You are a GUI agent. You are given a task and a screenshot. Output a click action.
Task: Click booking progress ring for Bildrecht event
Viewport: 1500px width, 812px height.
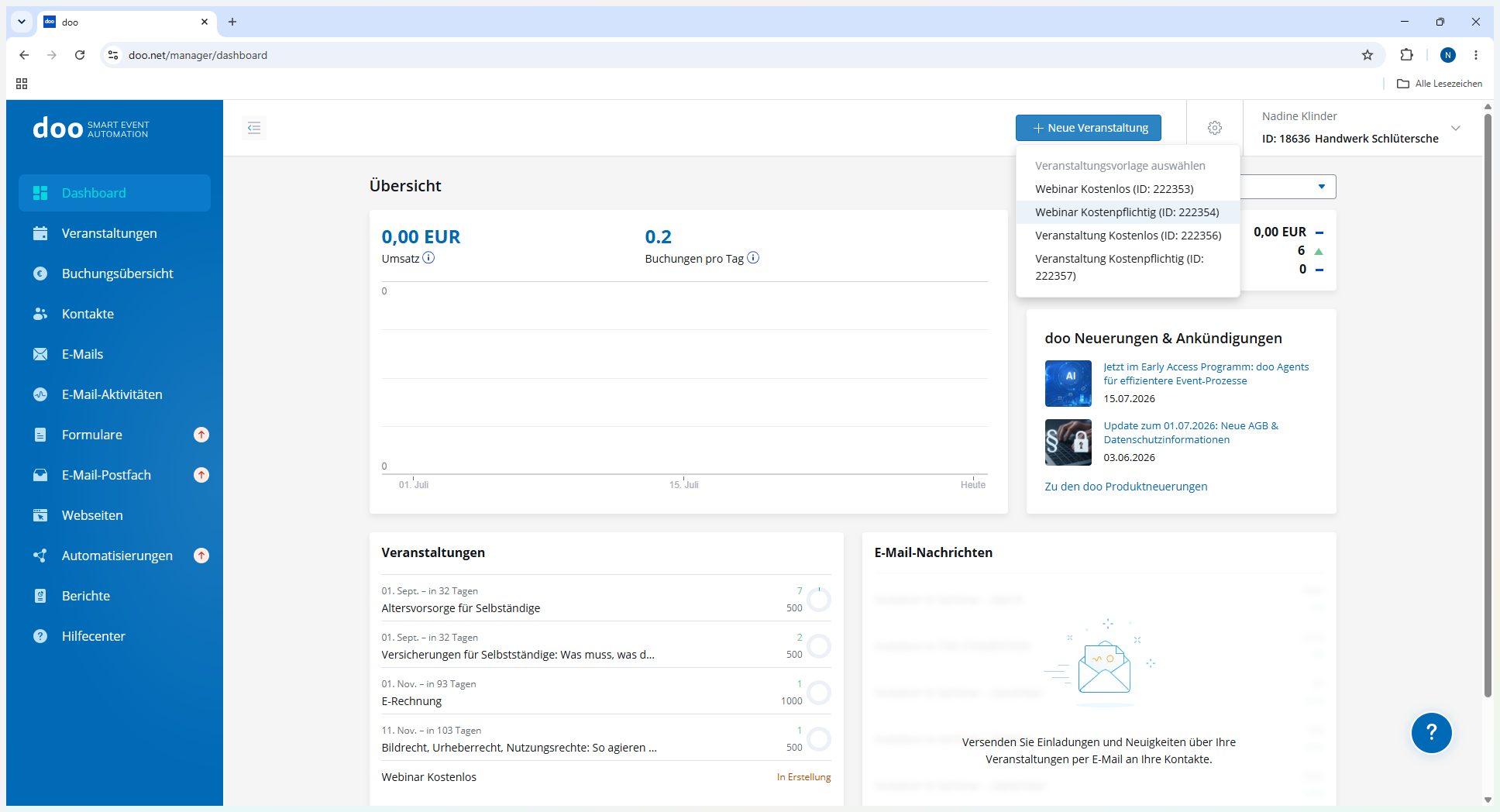819,739
